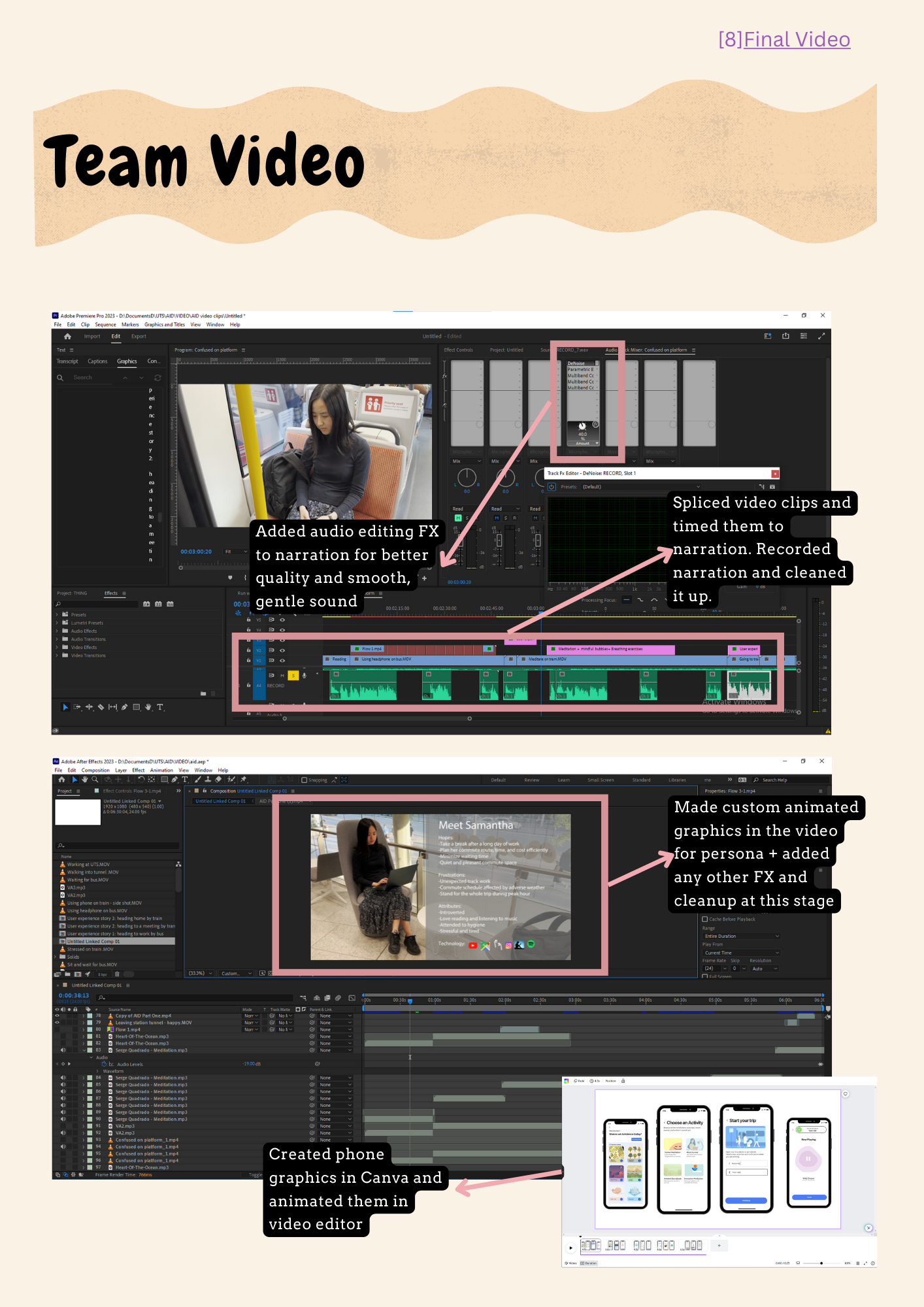Open the Final Video link

pos(797,40)
